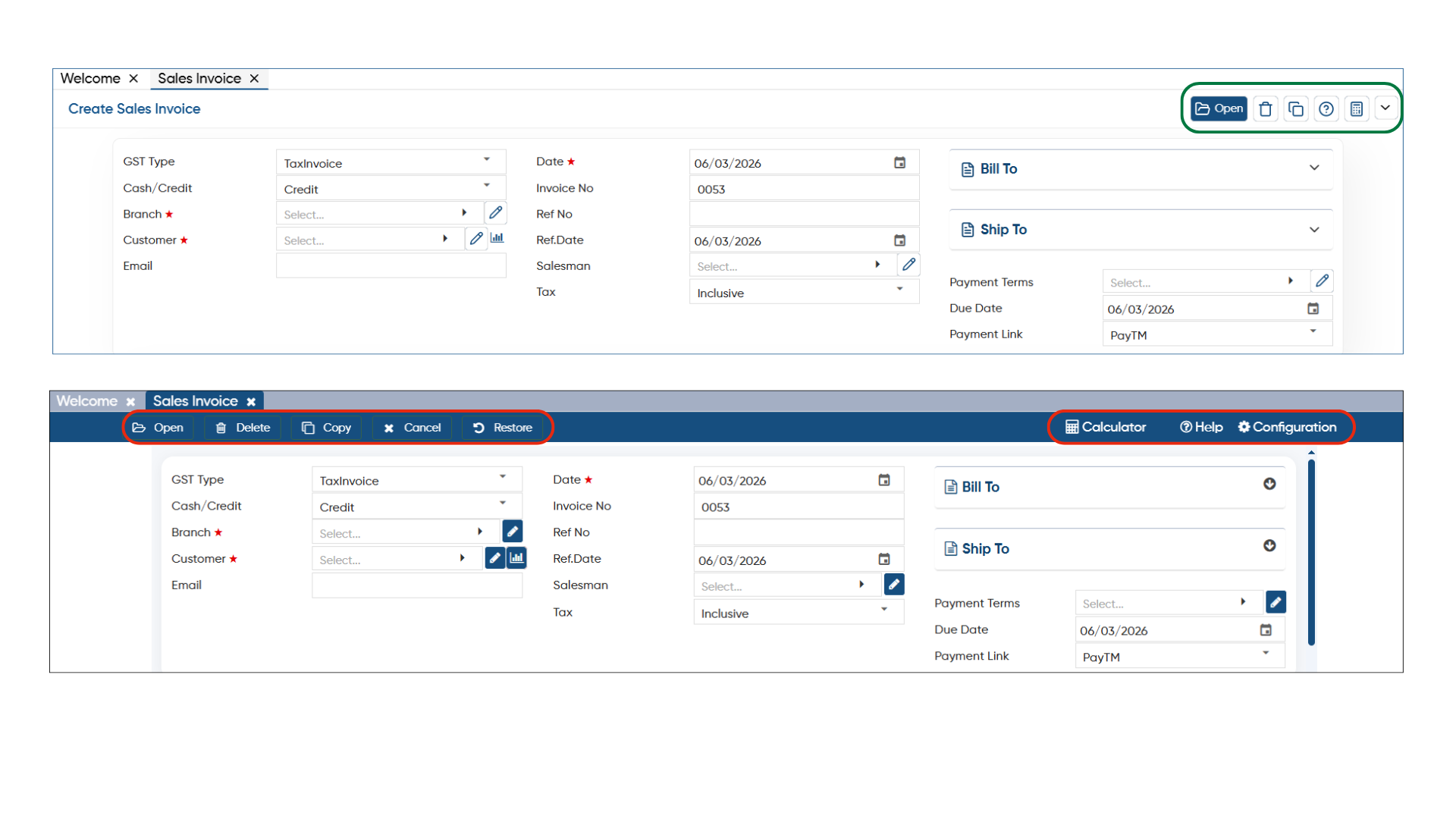Close the Sales Invoice tab in upper panel
Screen dimensions: 1456x819
point(255,79)
